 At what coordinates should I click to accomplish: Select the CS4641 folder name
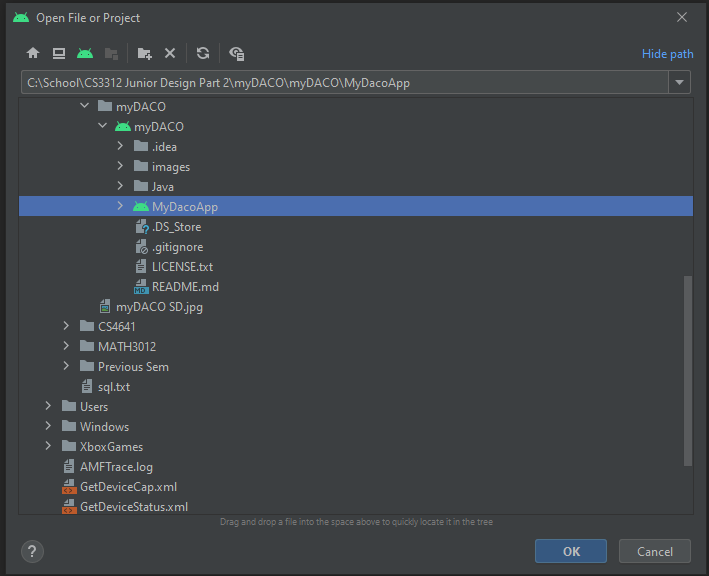[117, 326]
